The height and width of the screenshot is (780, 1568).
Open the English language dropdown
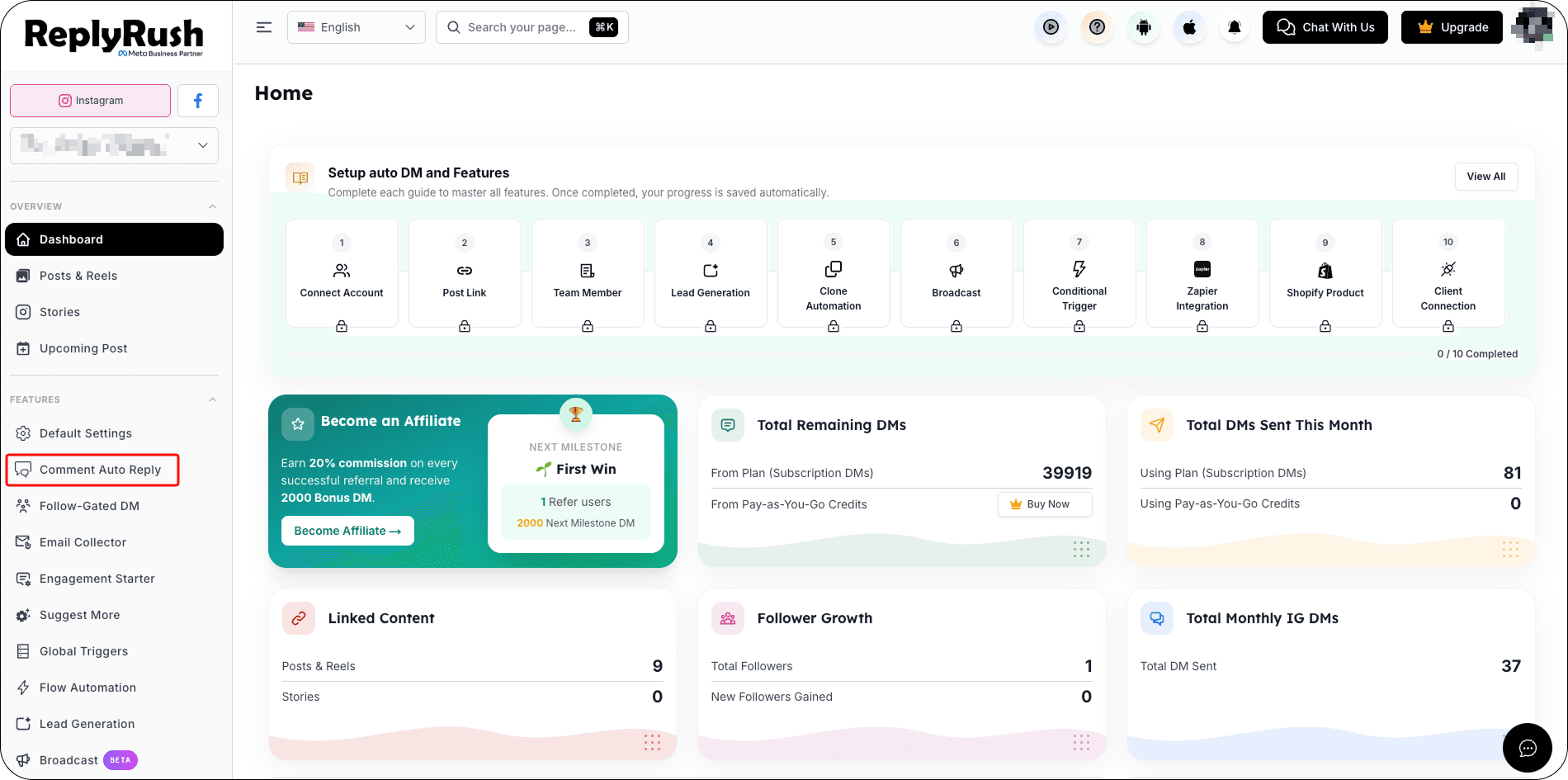pos(357,27)
